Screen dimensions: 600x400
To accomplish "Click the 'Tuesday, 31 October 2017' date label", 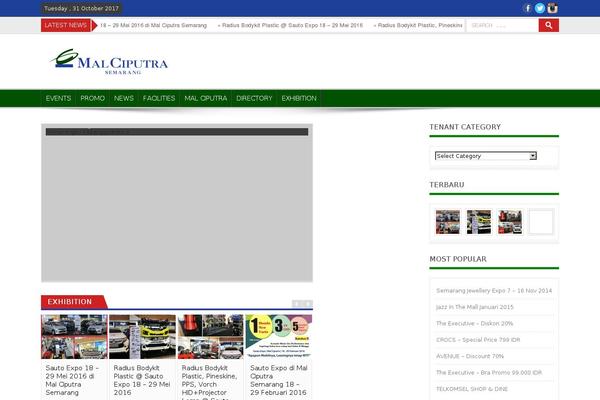I will click(x=81, y=8).
